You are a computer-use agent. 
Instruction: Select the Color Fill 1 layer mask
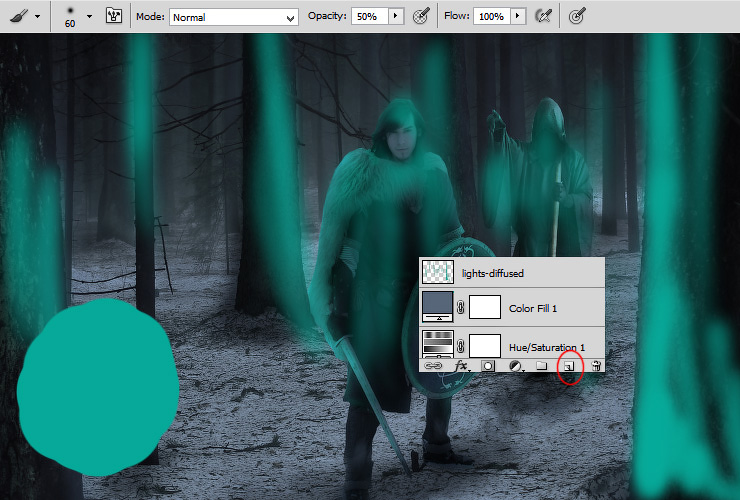tap(485, 307)
